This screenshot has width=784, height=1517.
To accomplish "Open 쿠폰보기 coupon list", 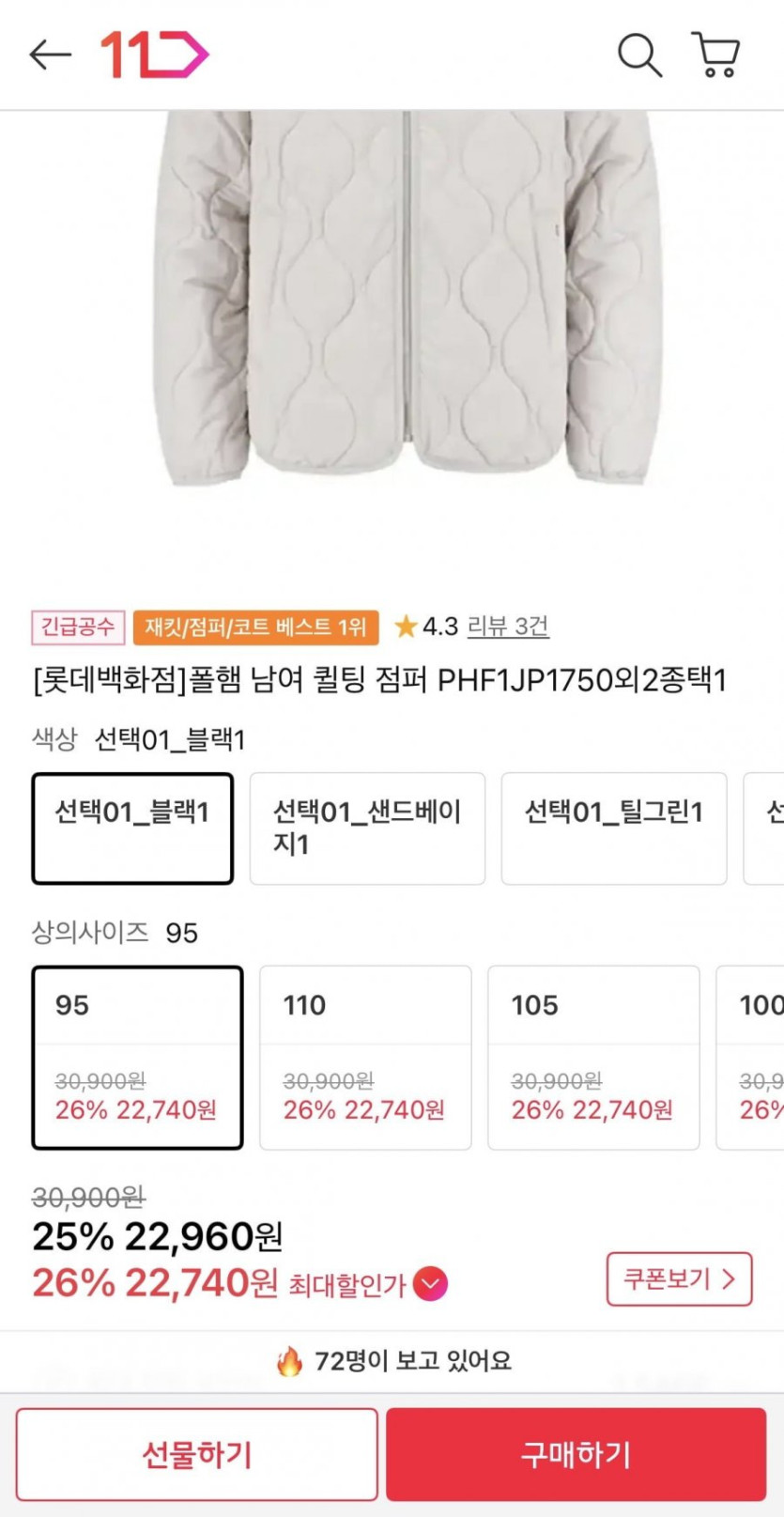I will (679, 1278).
